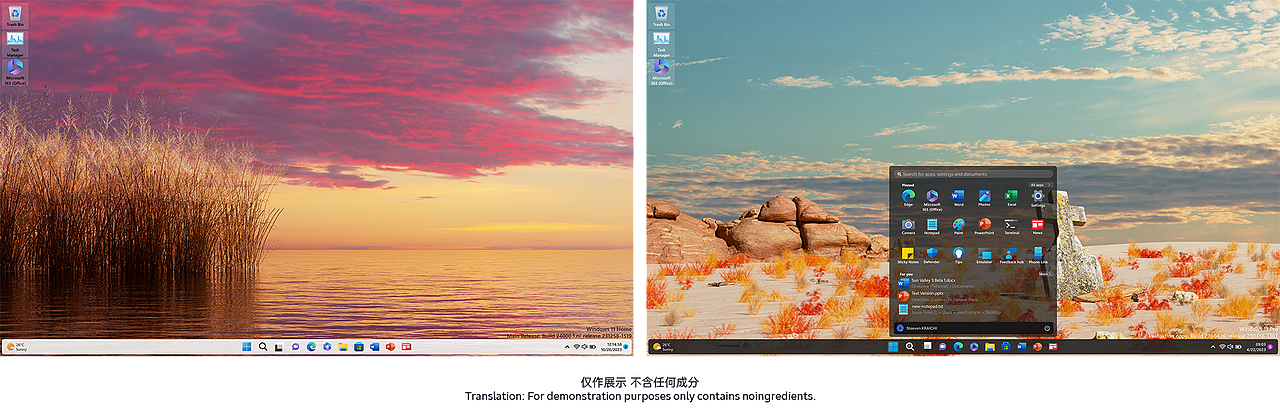Open PowerPoint on the dark taskbar
The height and width of the screenshot is (419, 1280).
click(1037, 346)
